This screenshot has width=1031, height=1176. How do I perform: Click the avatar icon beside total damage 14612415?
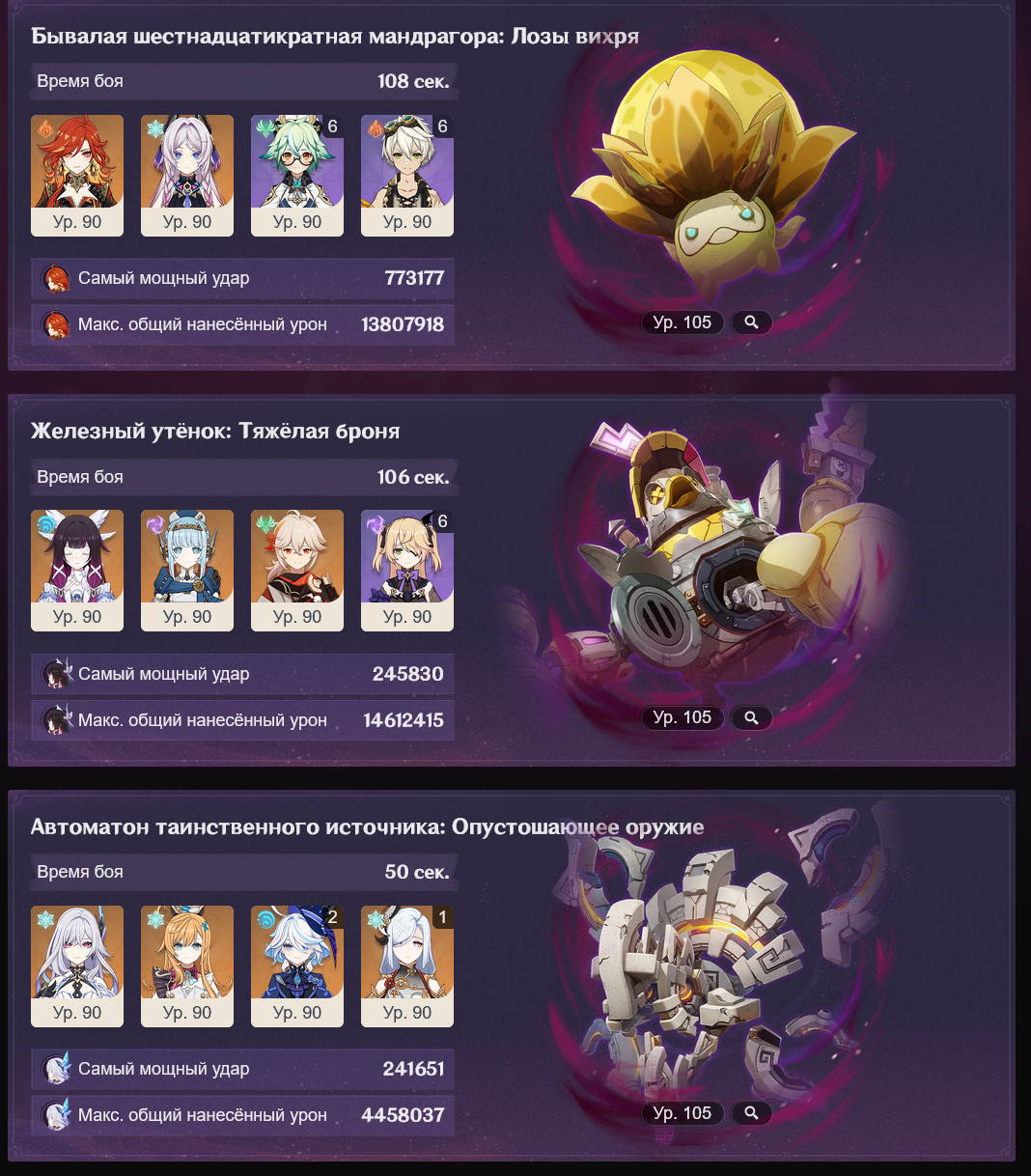click(56, 720)
